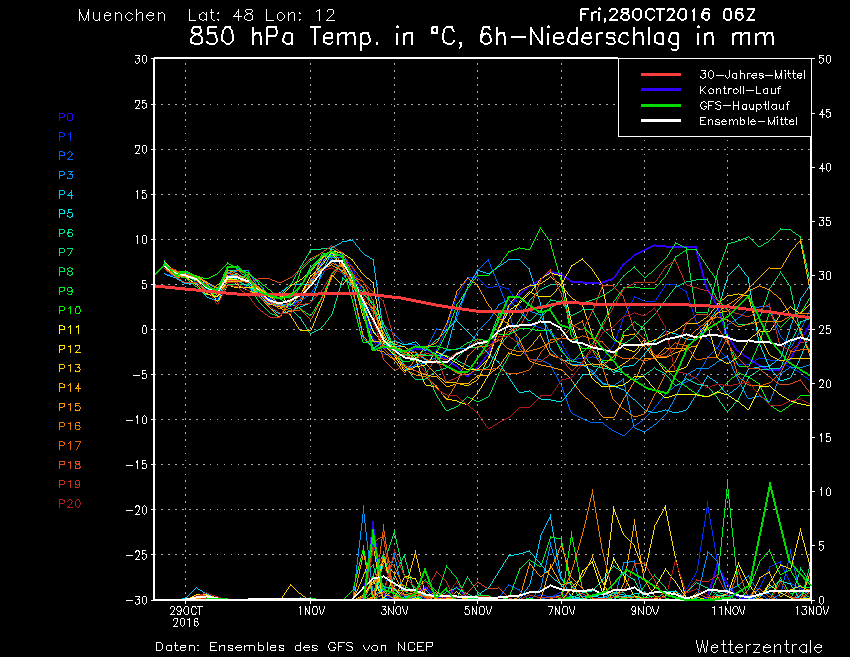
Task: Click the 40 precipitation axis value
Action: [825, 168]
